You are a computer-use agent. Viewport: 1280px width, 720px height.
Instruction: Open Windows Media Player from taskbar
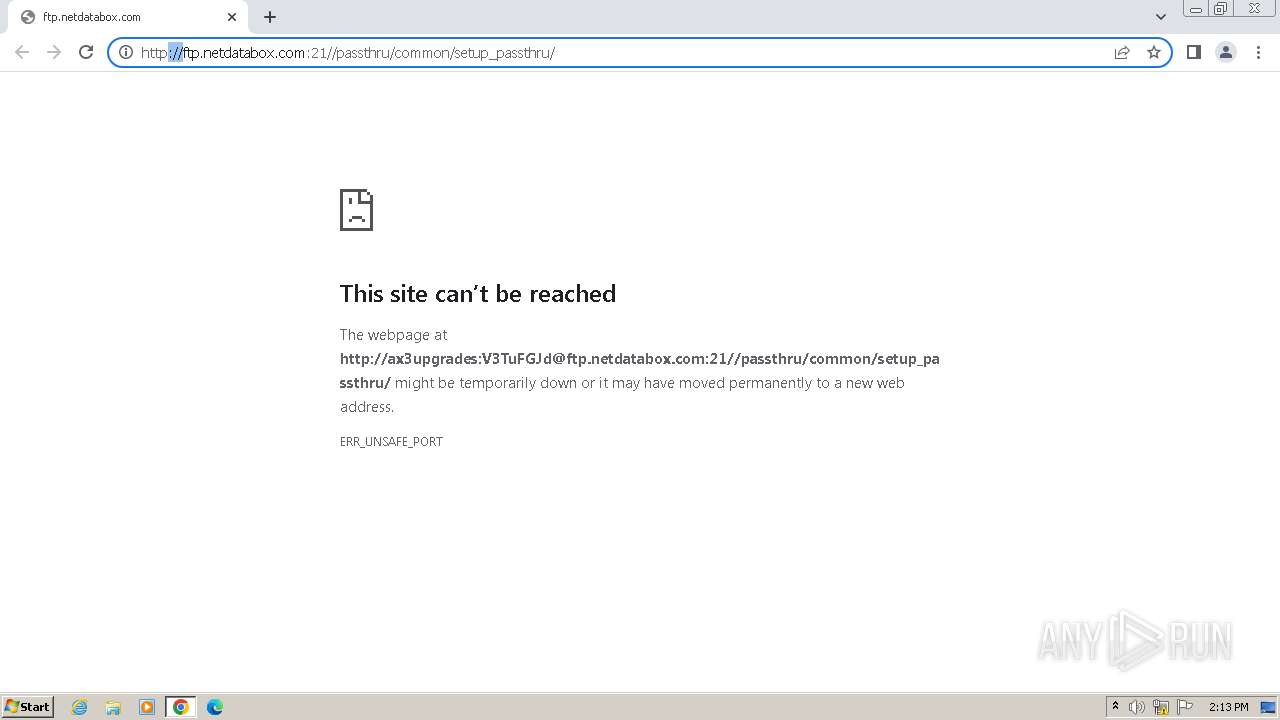click(x=147, y=707)
